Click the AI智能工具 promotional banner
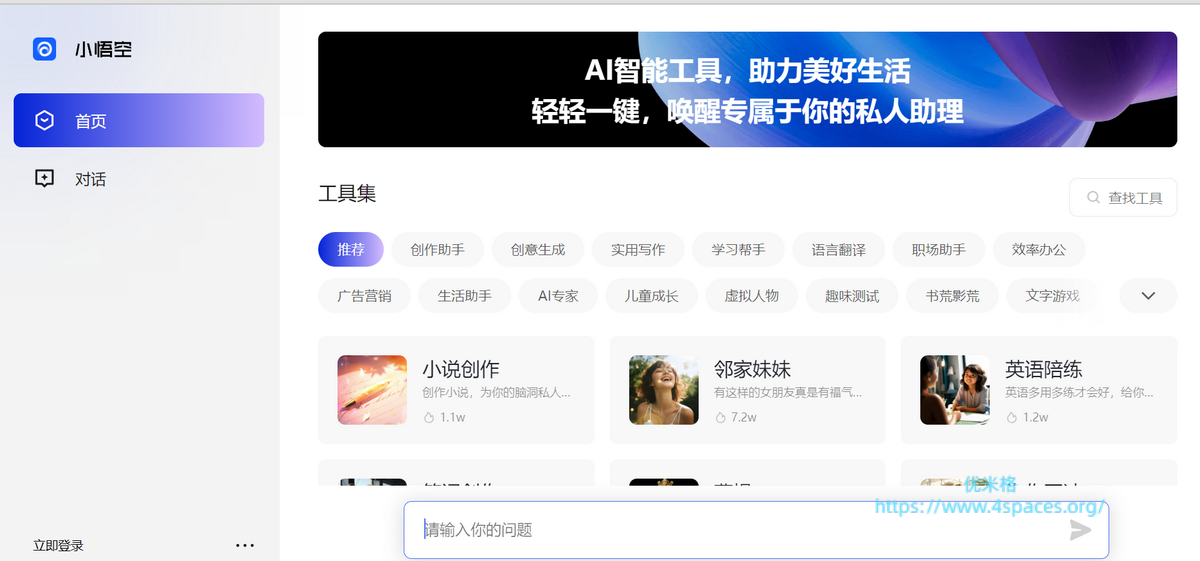This screenshot has height=561, width=1200. click(747, 90)
